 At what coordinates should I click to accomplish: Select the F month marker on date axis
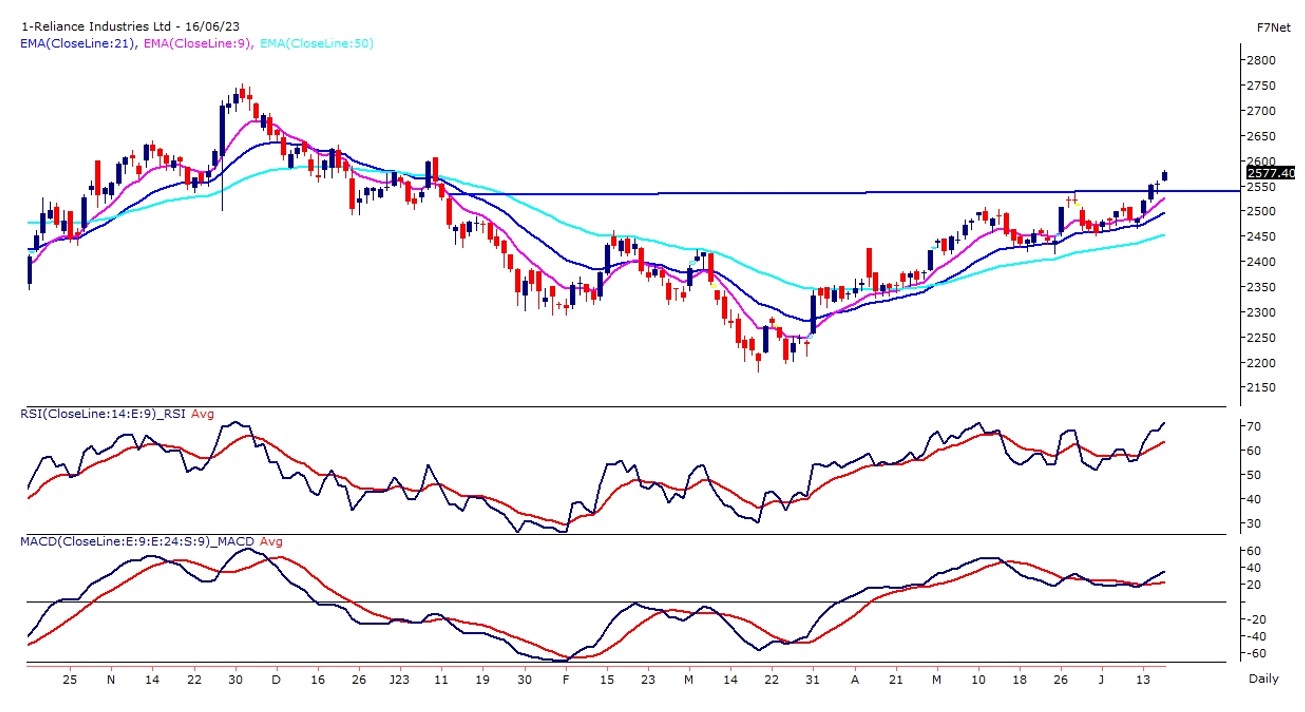click(566, 679)
